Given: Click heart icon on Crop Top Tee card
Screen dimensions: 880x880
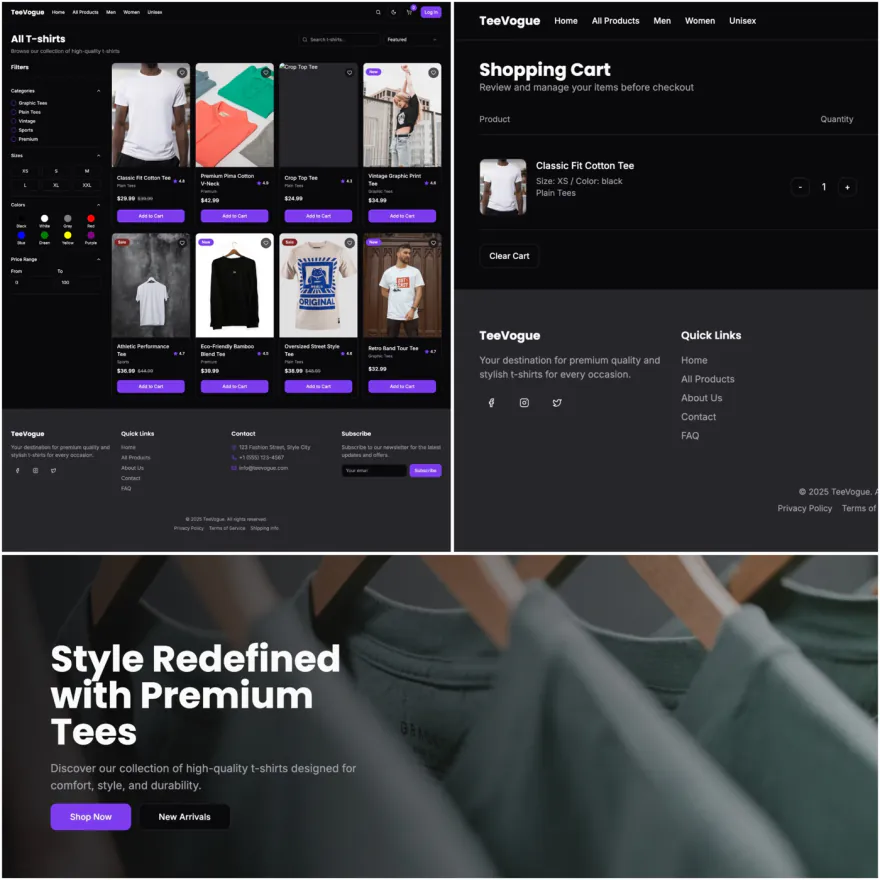Looking at the screenshot, I should pyautogui.click(x=350, y=72).
